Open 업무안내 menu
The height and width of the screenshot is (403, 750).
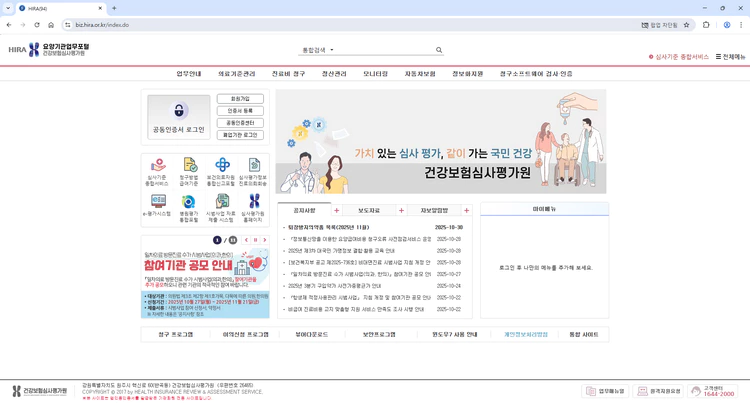189,74
